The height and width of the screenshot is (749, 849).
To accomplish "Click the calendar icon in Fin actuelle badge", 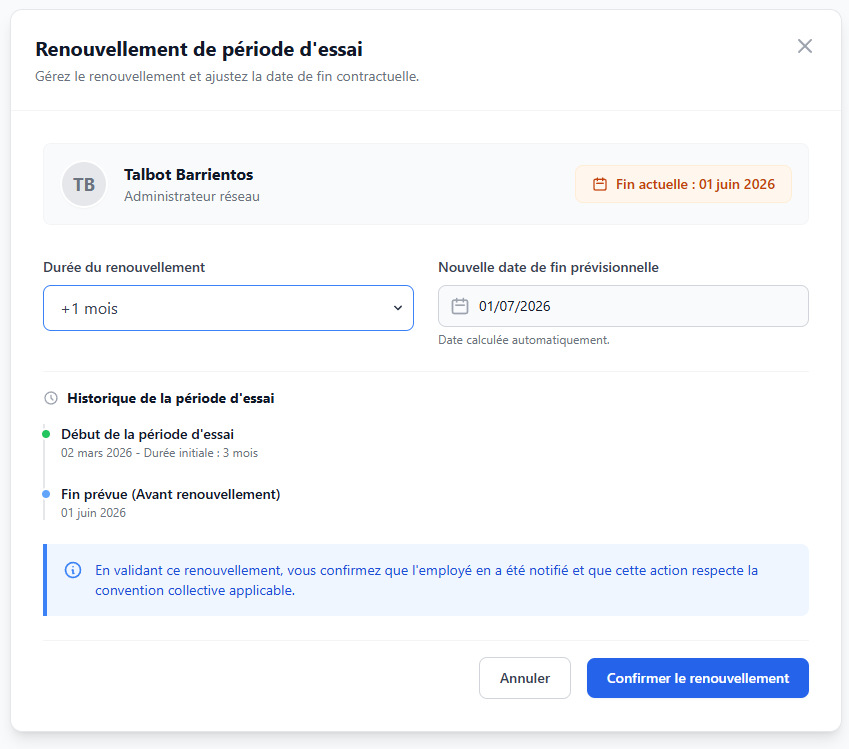I will pyautogui.click(x=599, y=184).
